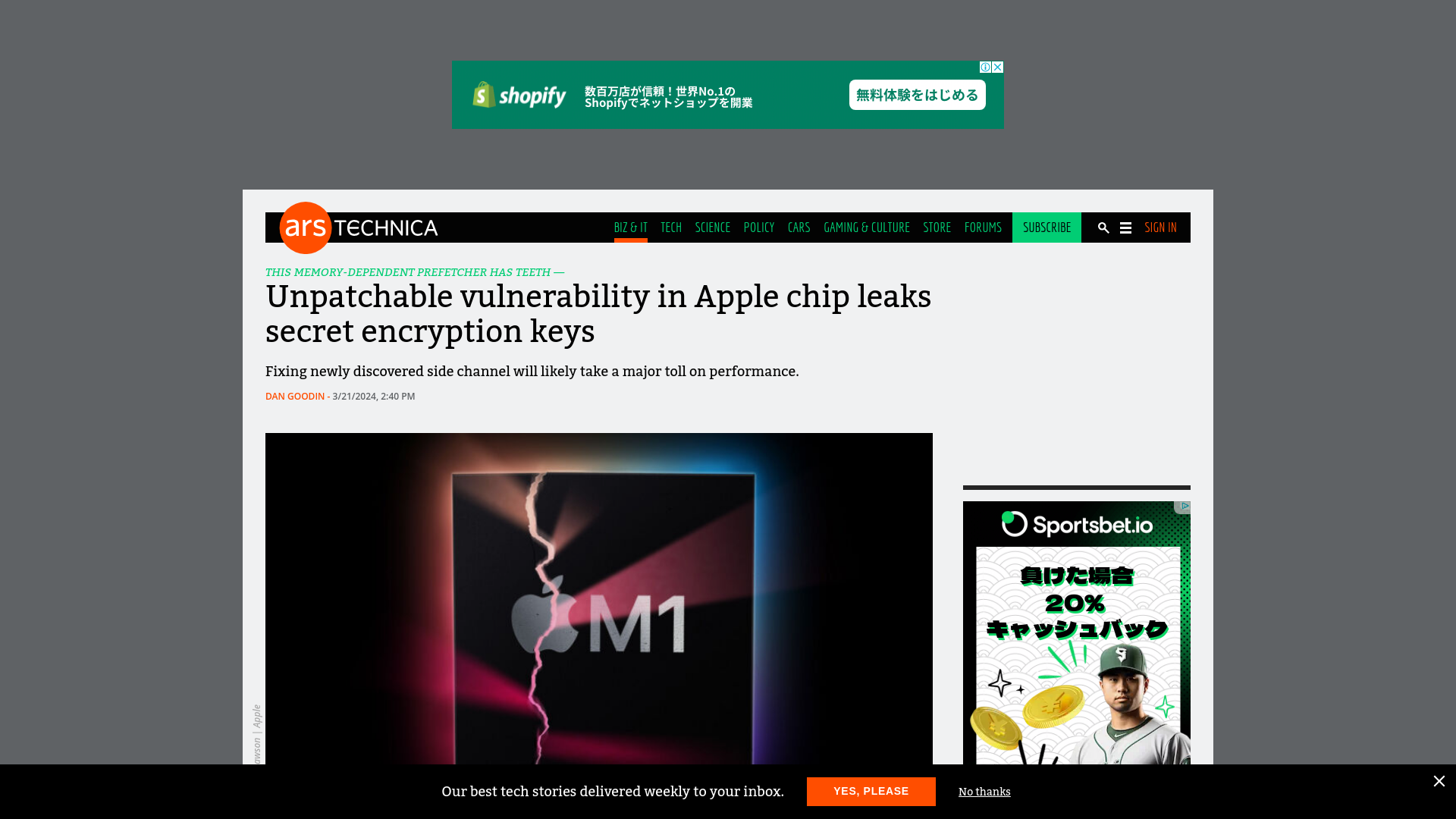Open the BIZ & IT menu item

631,227
